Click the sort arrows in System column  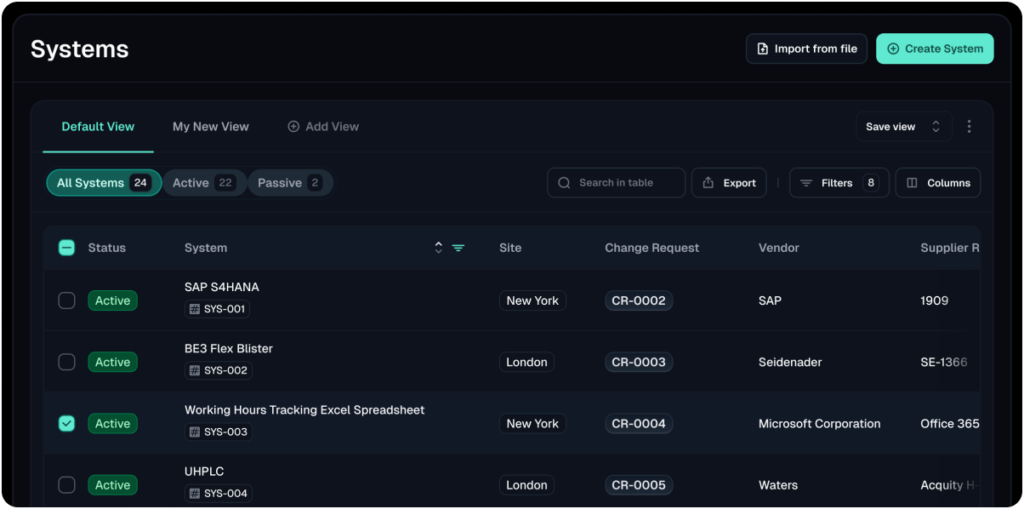click(438, 248)
